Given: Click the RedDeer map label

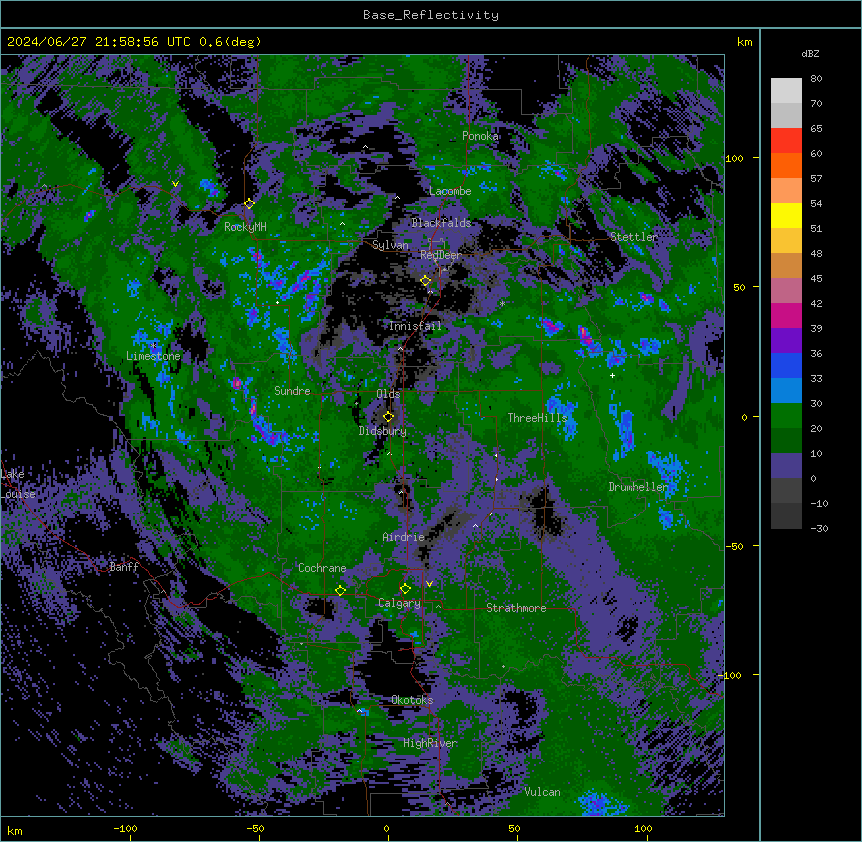Looking at the screenshot, I should pyautogui.click(x=441, y=255).
